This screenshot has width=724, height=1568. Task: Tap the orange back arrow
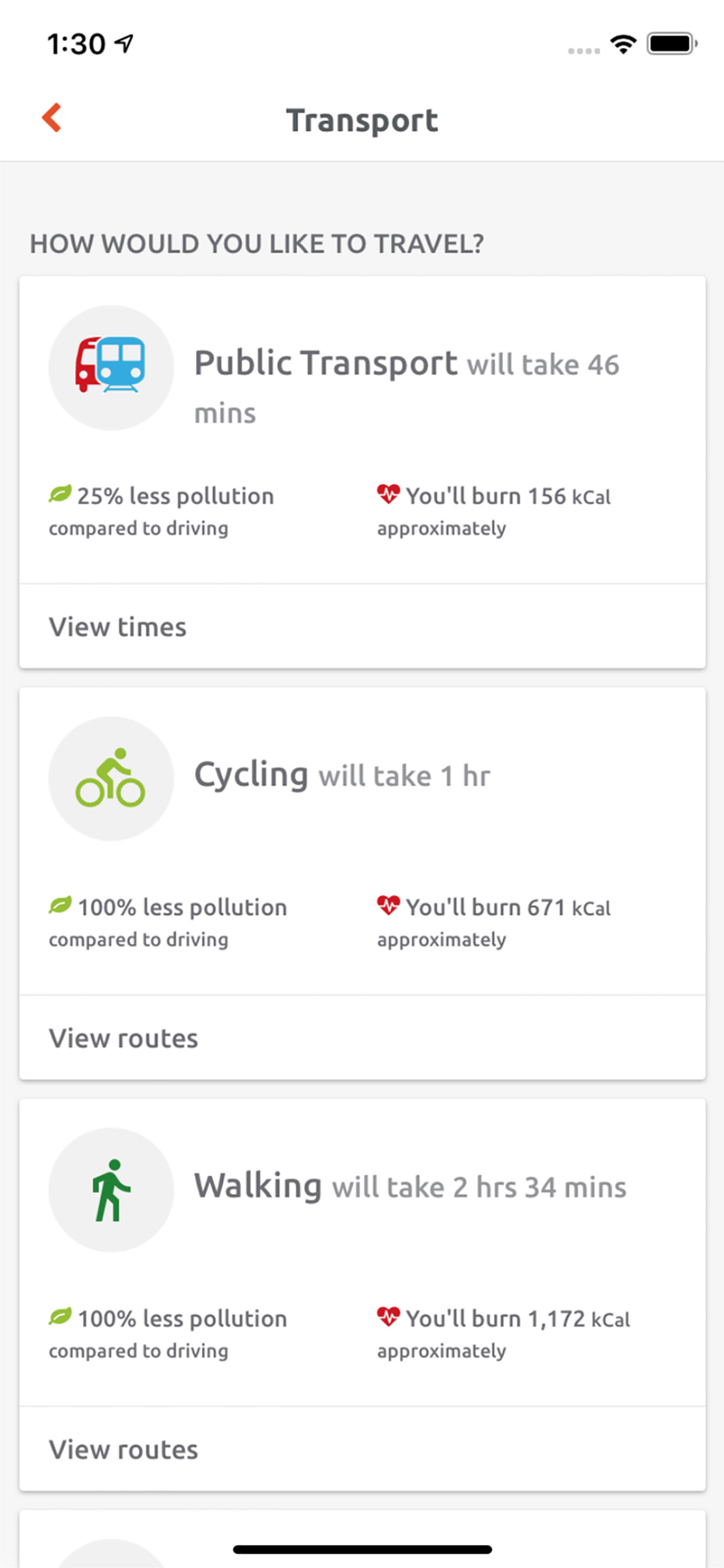pyautogui.click(x=52, y=117)
